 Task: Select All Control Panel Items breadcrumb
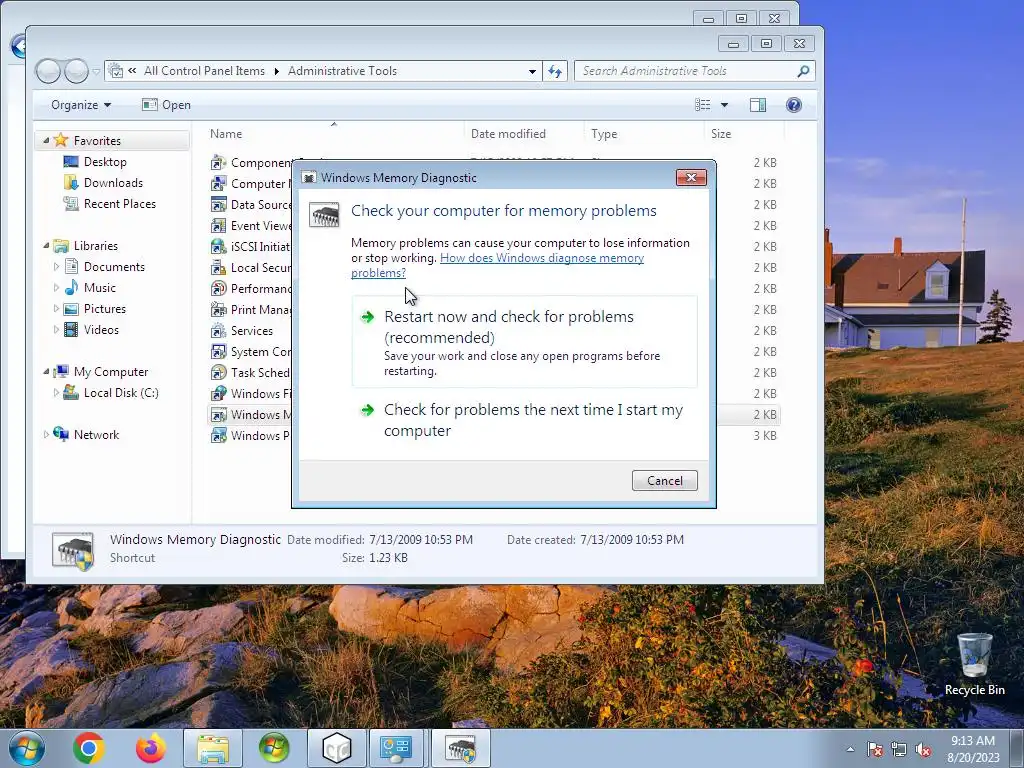[204, 71]
